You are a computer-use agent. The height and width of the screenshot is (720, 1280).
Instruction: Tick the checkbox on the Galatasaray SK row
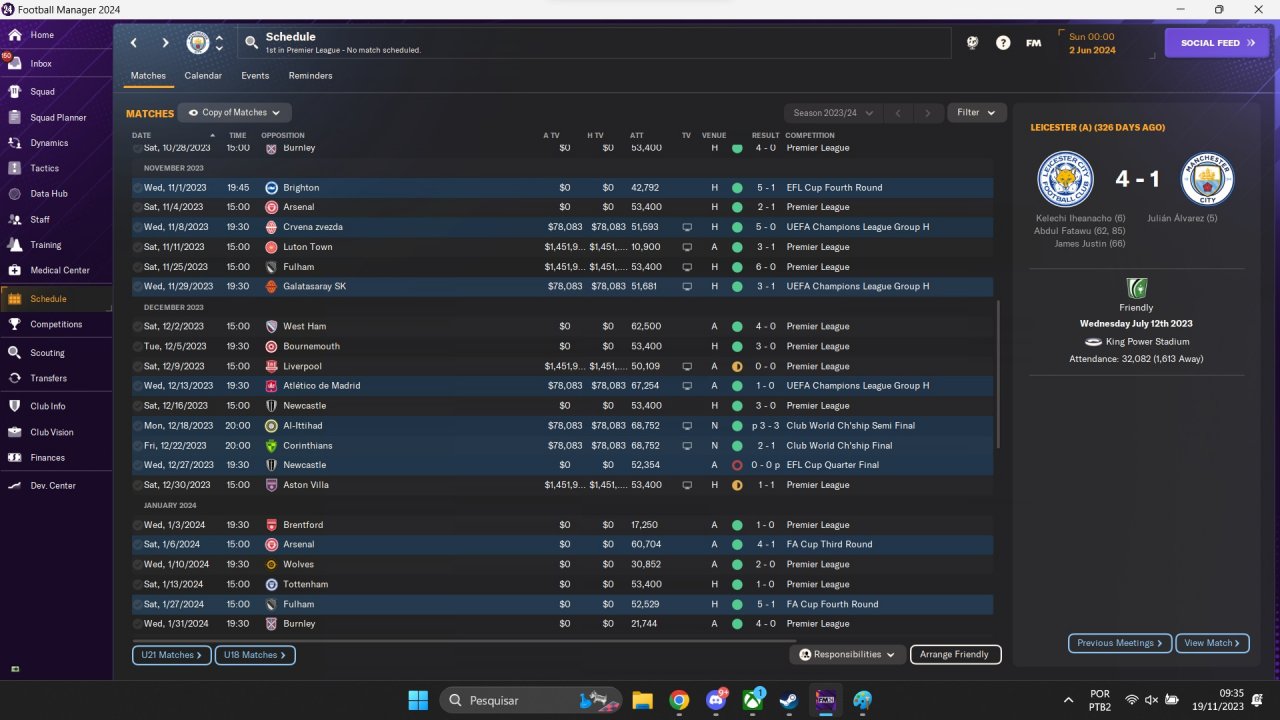click(x=138, y=286)
